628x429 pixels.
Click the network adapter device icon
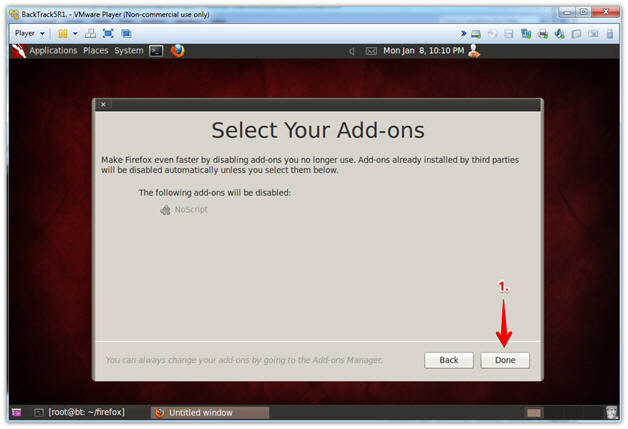pyautogui.click(x=525, y=34)
